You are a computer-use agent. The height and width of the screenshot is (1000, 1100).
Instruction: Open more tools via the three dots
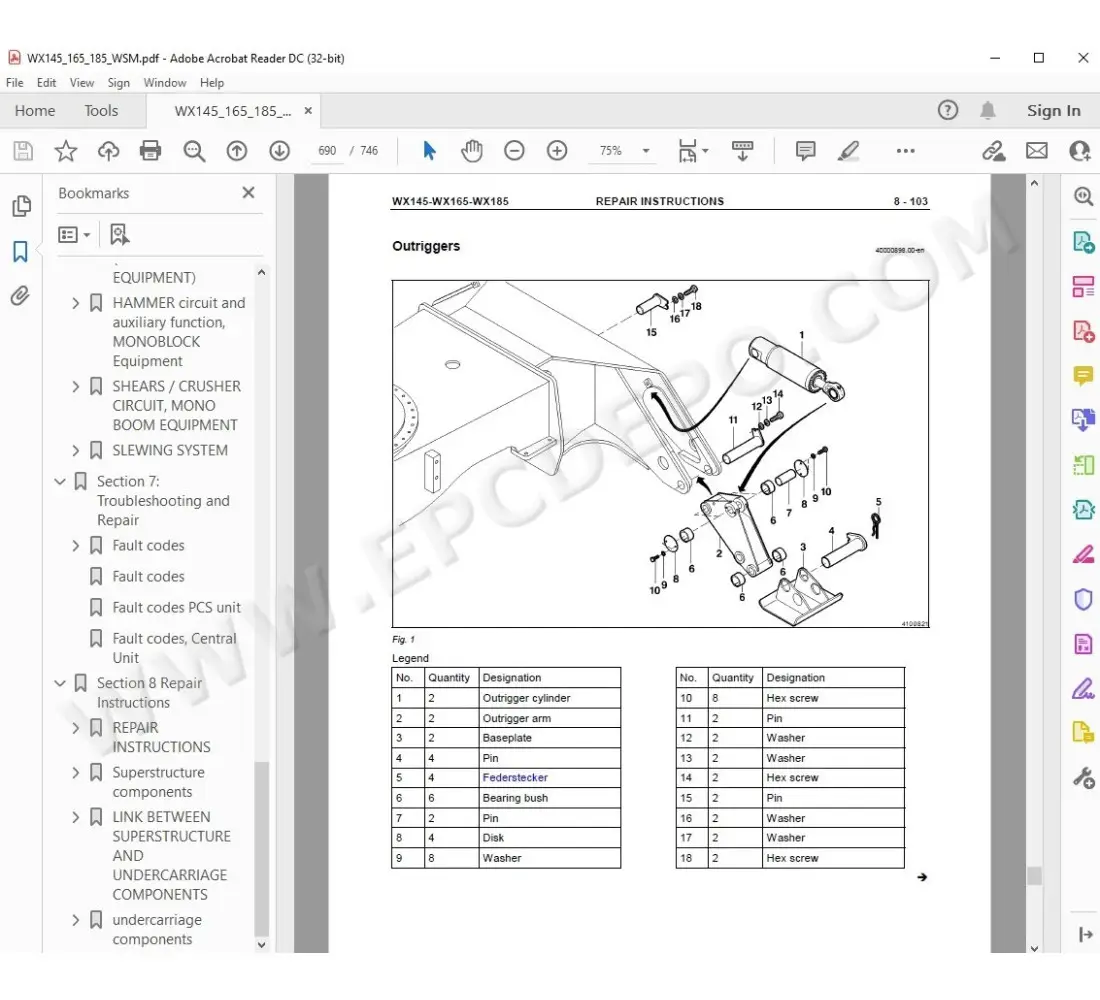point(906,151)
